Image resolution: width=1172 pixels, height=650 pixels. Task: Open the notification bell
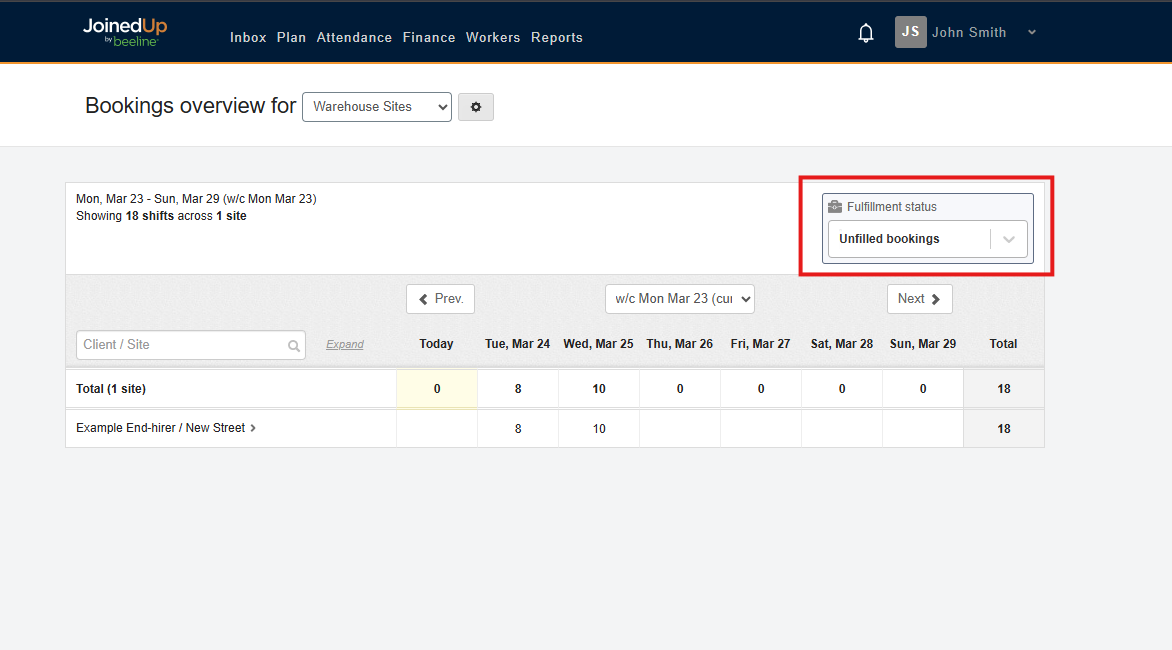tap(865, 32)
